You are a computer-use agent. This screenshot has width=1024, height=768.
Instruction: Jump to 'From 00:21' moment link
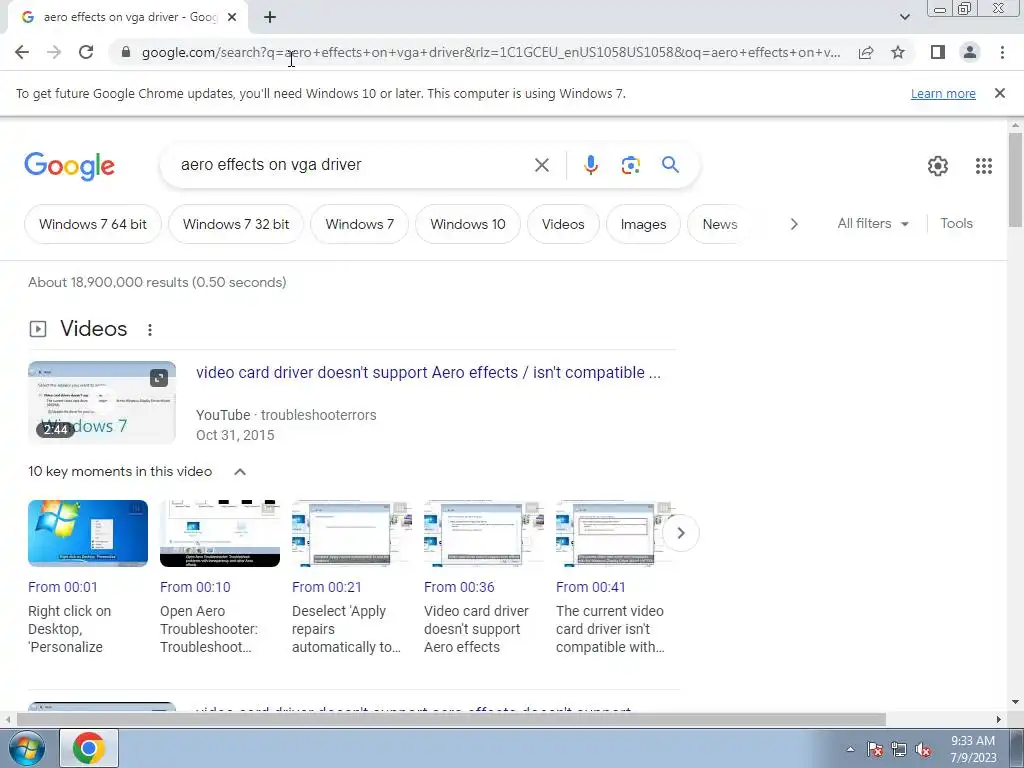pyautogui.click(x=327, y=587)
